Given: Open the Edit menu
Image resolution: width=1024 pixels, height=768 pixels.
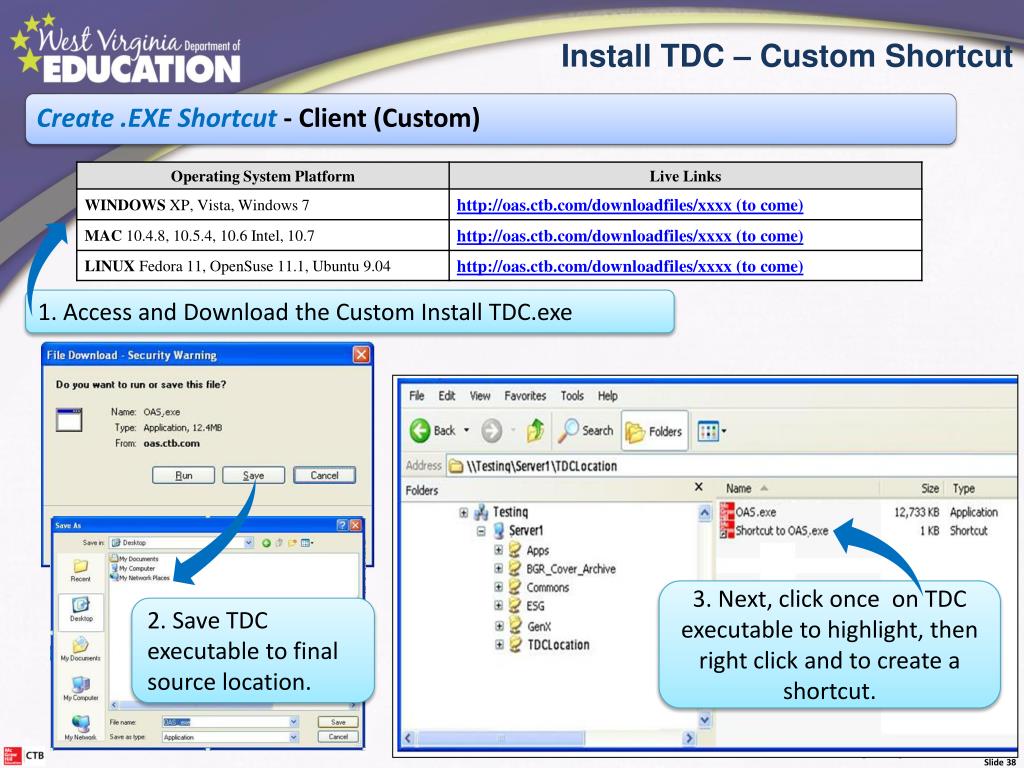Looking at the screenshot, I should point(447,396).
